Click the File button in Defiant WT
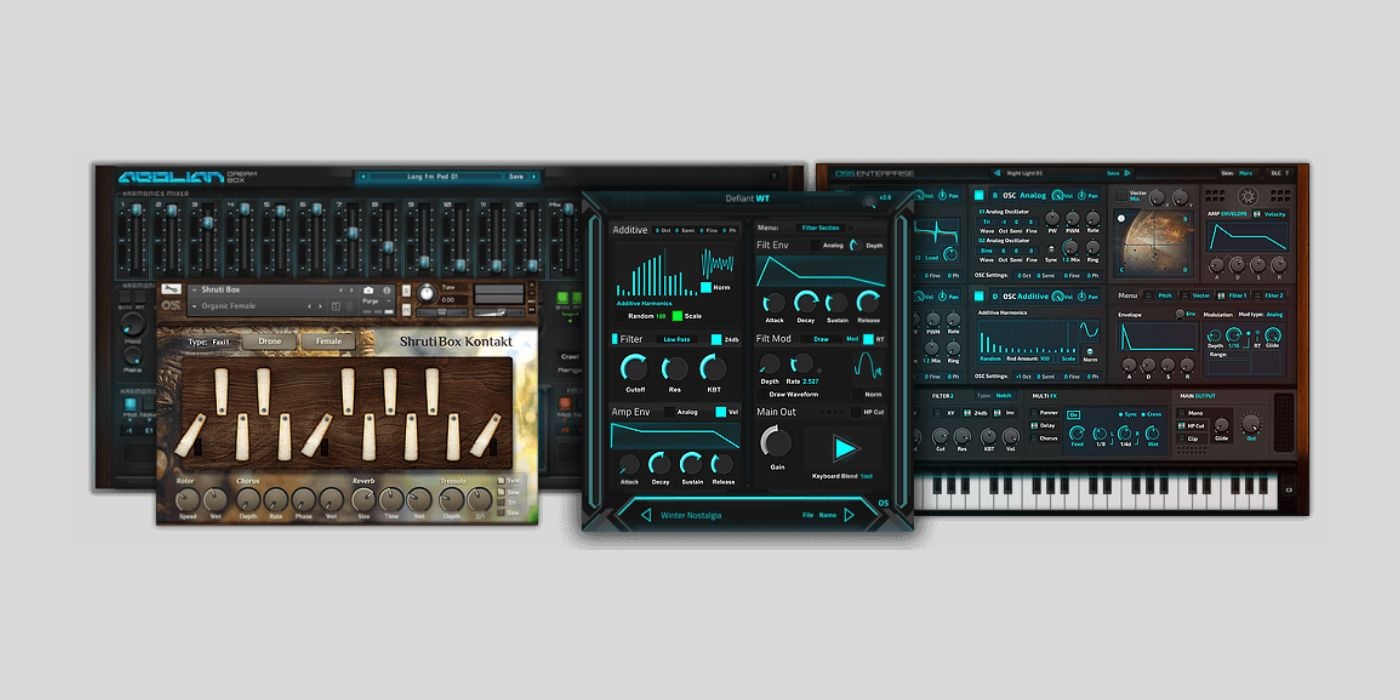Image resolution: width=1400 pixels, height=700 pixels. 807,515
